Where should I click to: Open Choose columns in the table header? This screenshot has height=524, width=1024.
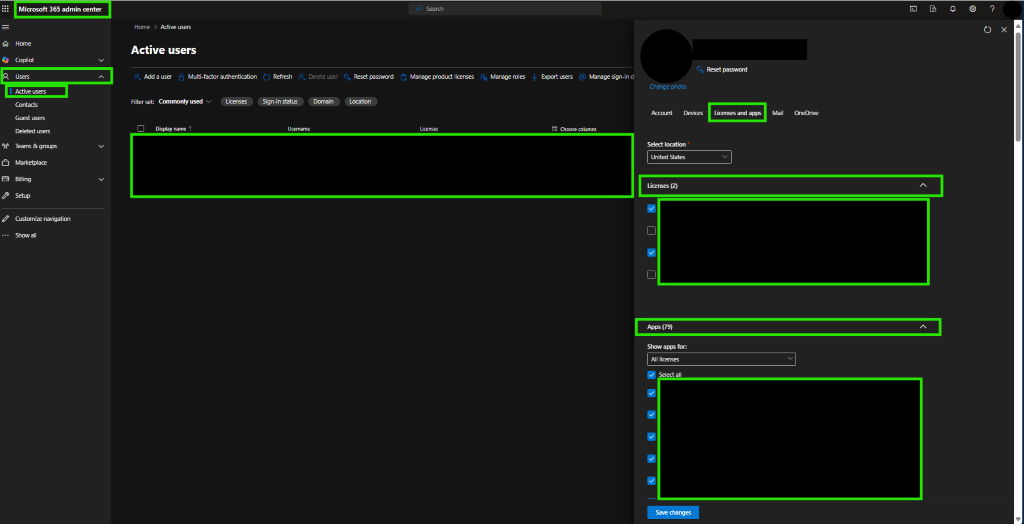click(x=574, y=129)
